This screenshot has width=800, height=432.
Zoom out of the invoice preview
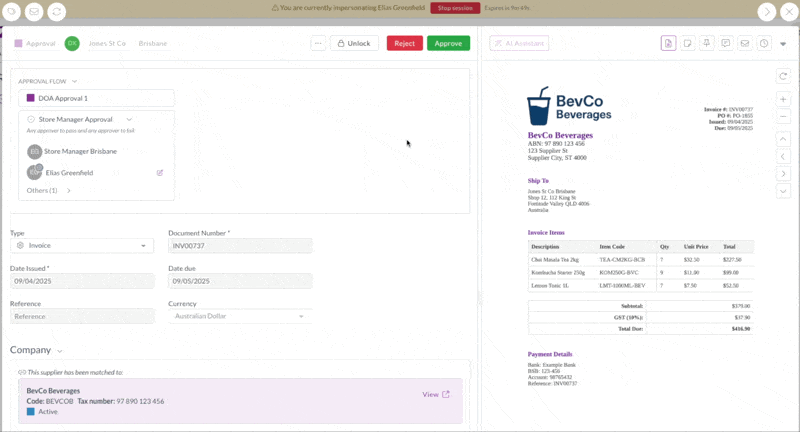click(783, 115)
